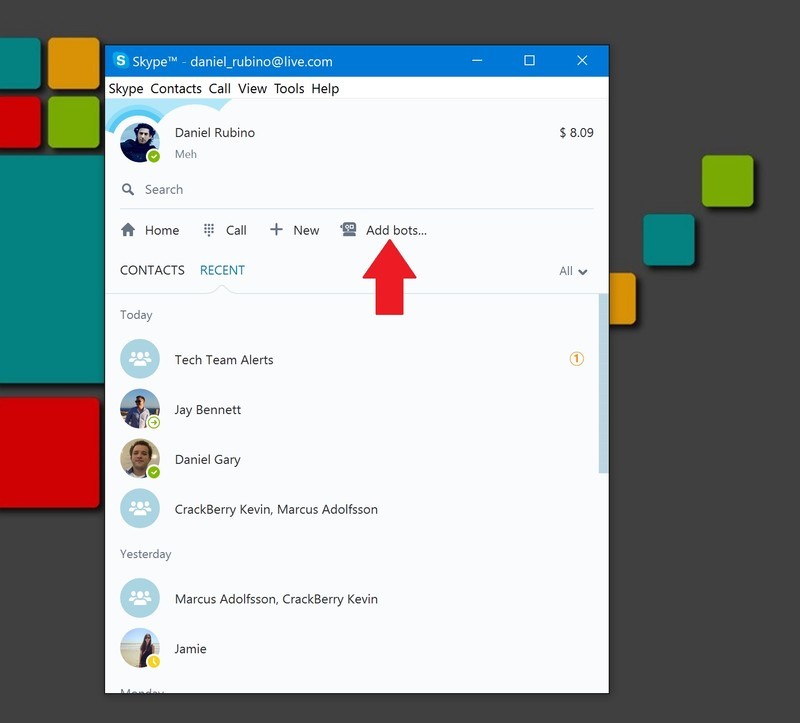Viewport: 800px width, 723px height.
Task: Click Daniel Rubino's online status badge
Action: pyautogui.click(x=155, y=156)
